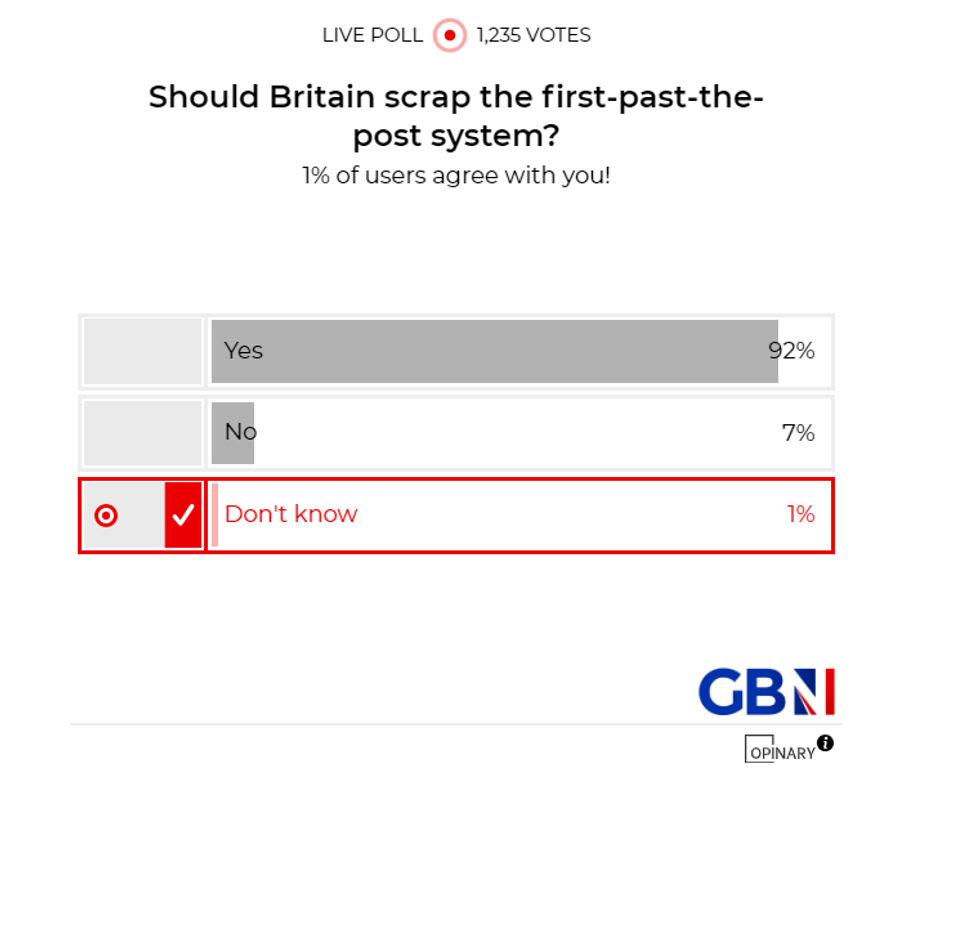Click the red target icon beside Don't know
Viewport: 980px width, 925px height.
105,515
